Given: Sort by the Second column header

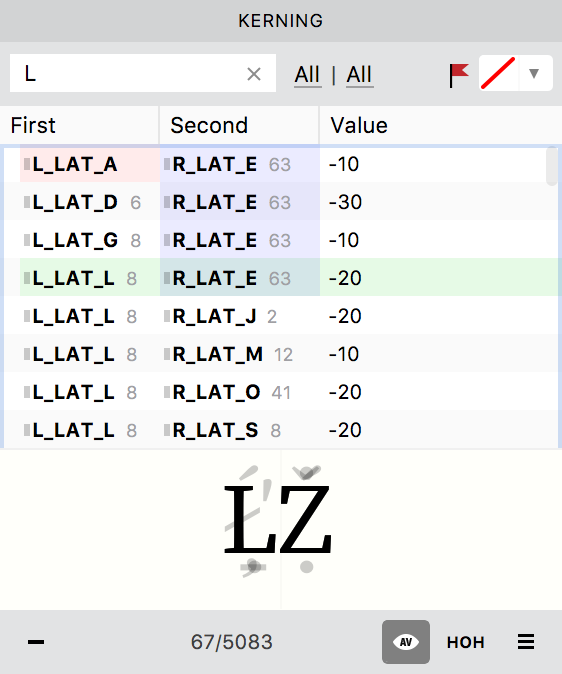Looking at the screenshot, I should click(x=239, y=125).
